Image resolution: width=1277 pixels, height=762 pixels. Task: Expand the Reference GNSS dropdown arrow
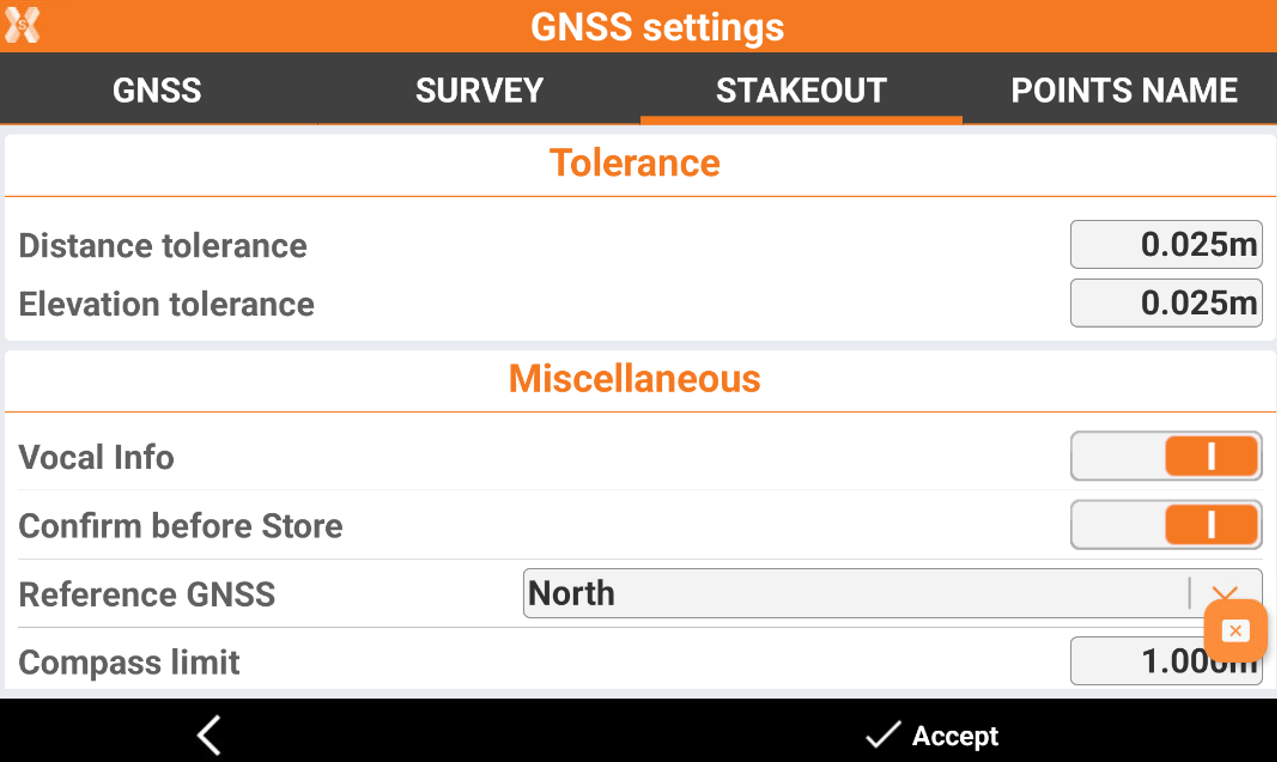pyautogui.click(x=1224, y=593)
